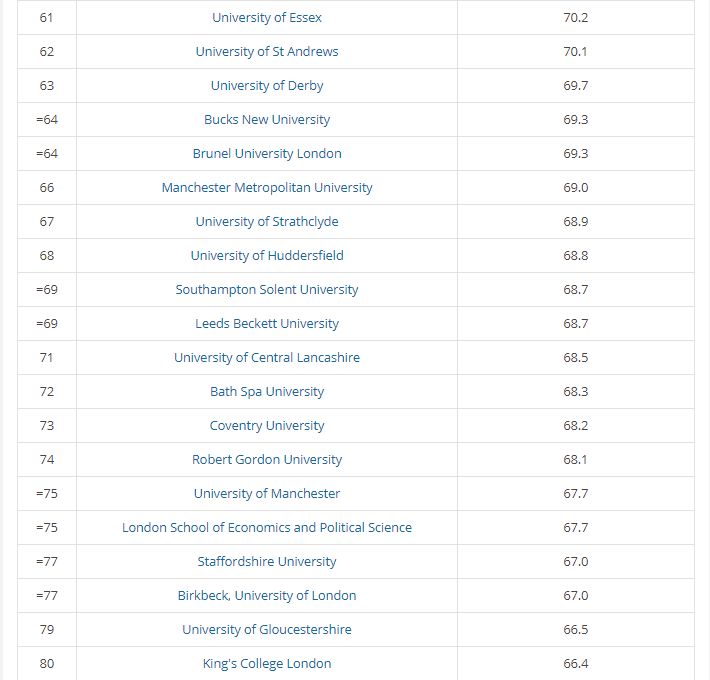Image resolution: width=710 pixels, height=680 pixels.
Task: Select University of Huddersfield link
Action: click(x=267, y=255)
